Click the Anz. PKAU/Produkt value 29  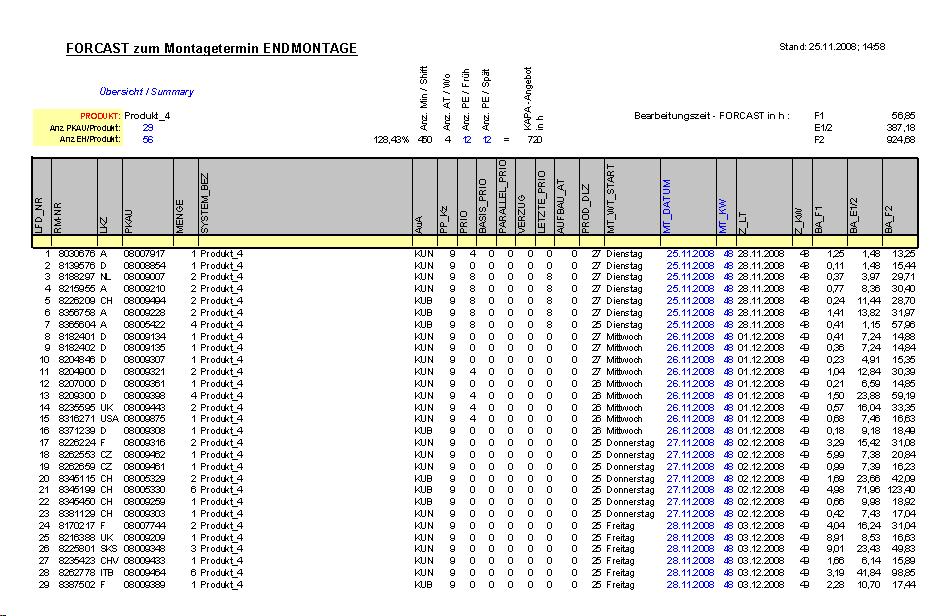click(x=148, y=127)
